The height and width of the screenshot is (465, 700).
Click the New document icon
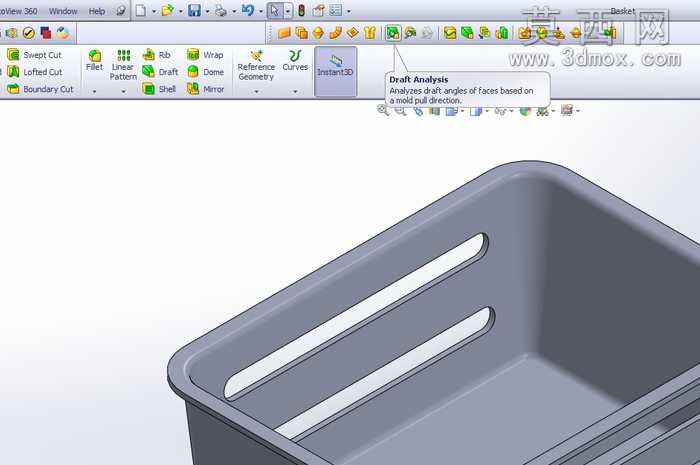(141, 10)
